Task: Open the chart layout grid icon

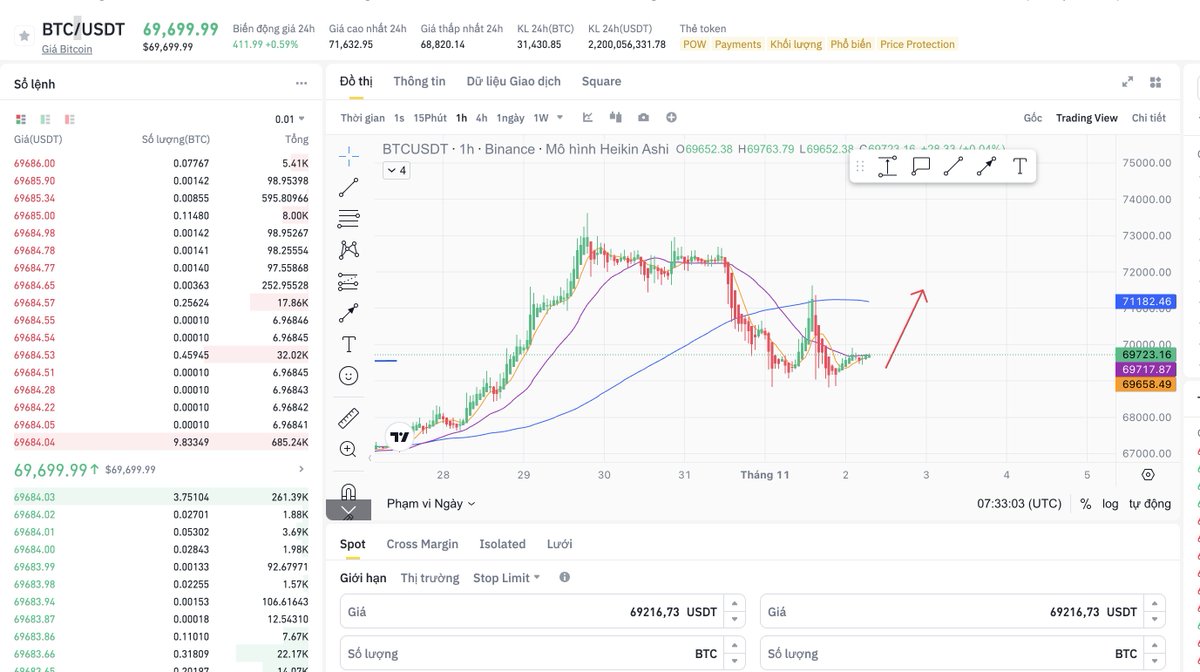Action: coord(1156,82)
